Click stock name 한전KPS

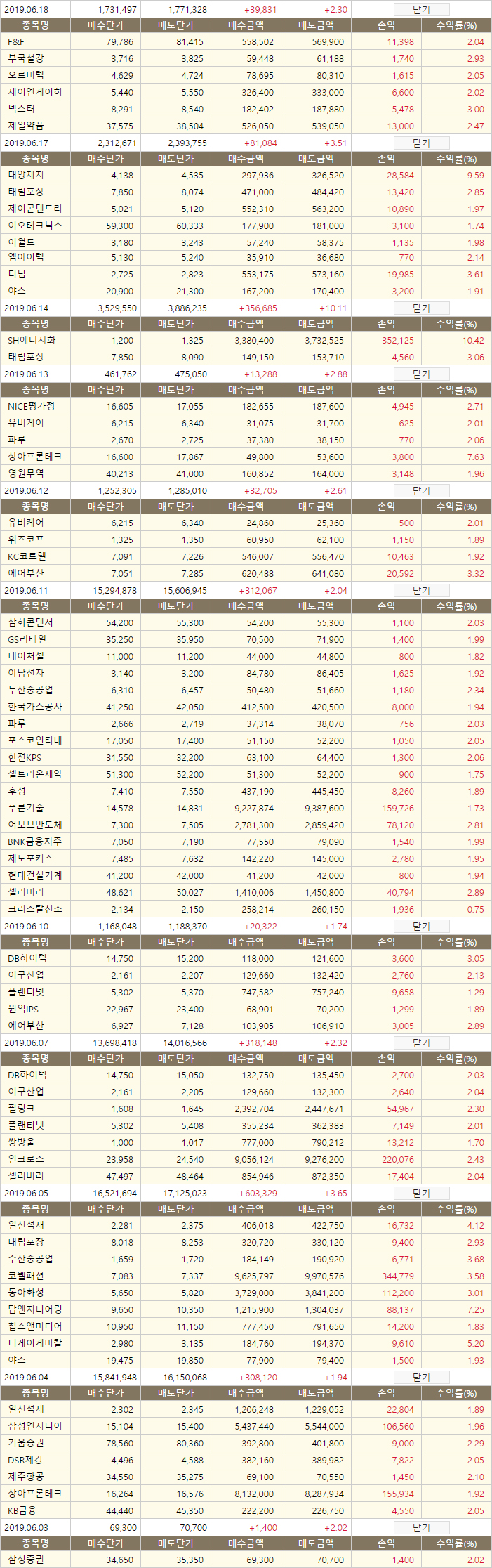tap(25, 758)
